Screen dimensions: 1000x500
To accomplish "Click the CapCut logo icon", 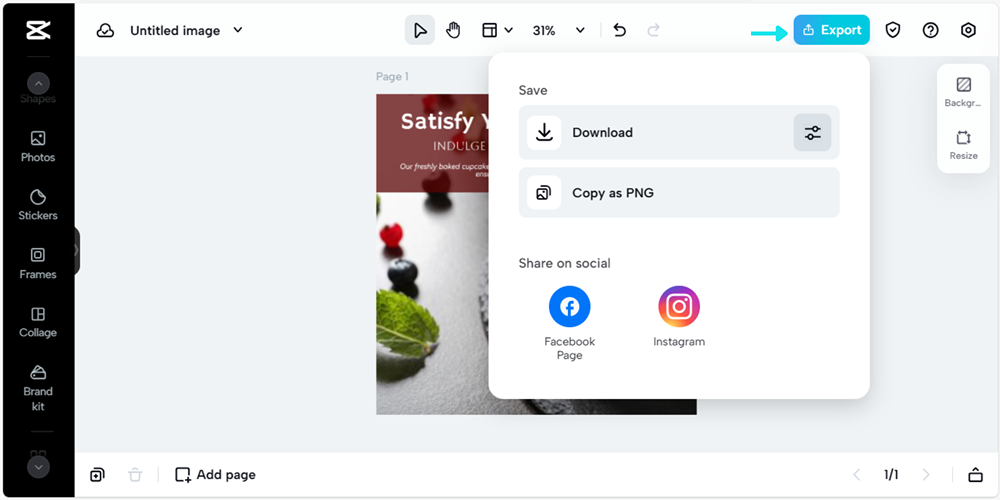I will click(38, 30).
